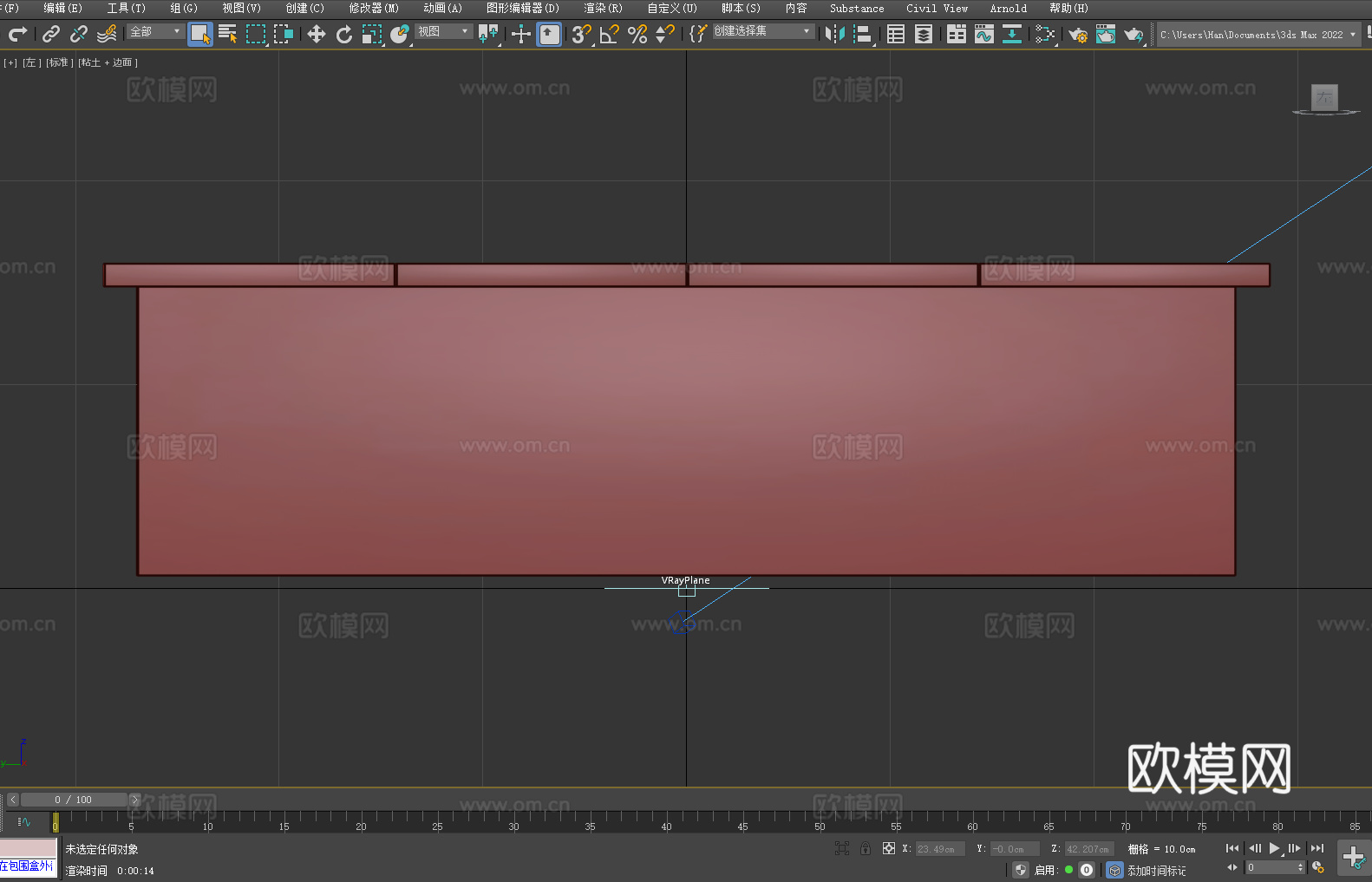This screenshot has width=1372, height=882.
Task: Open viewport [左] view label menu
Action: coord(31,62)
